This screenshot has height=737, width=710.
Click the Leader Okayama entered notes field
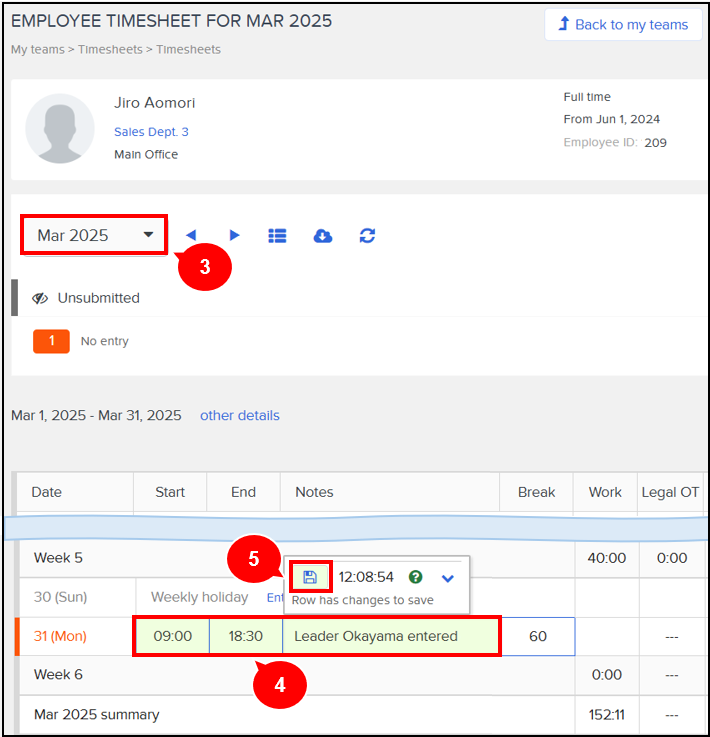(x=390, y=636)
